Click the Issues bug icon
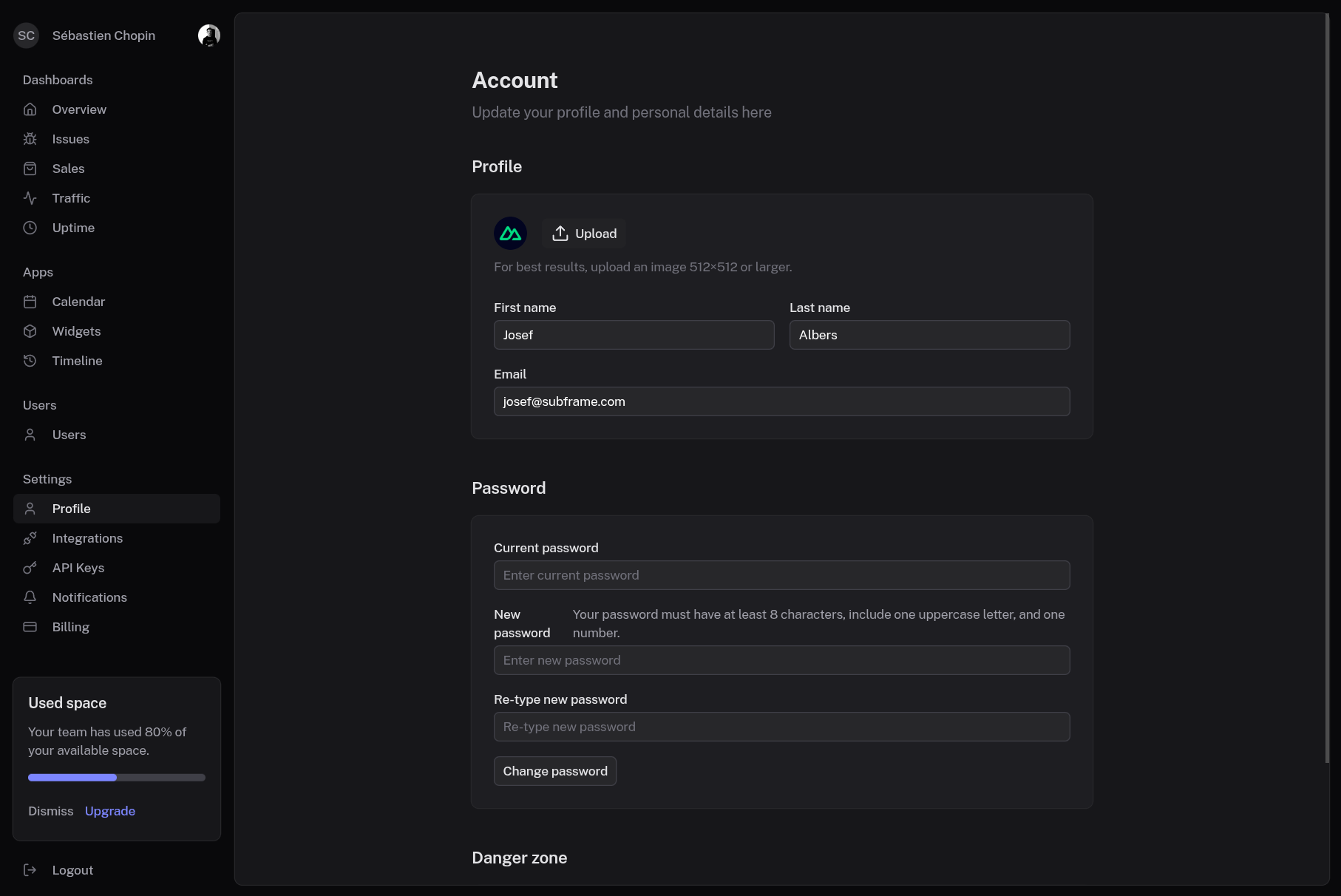The width and height of the screenshot is (1341, 896). 30,139
